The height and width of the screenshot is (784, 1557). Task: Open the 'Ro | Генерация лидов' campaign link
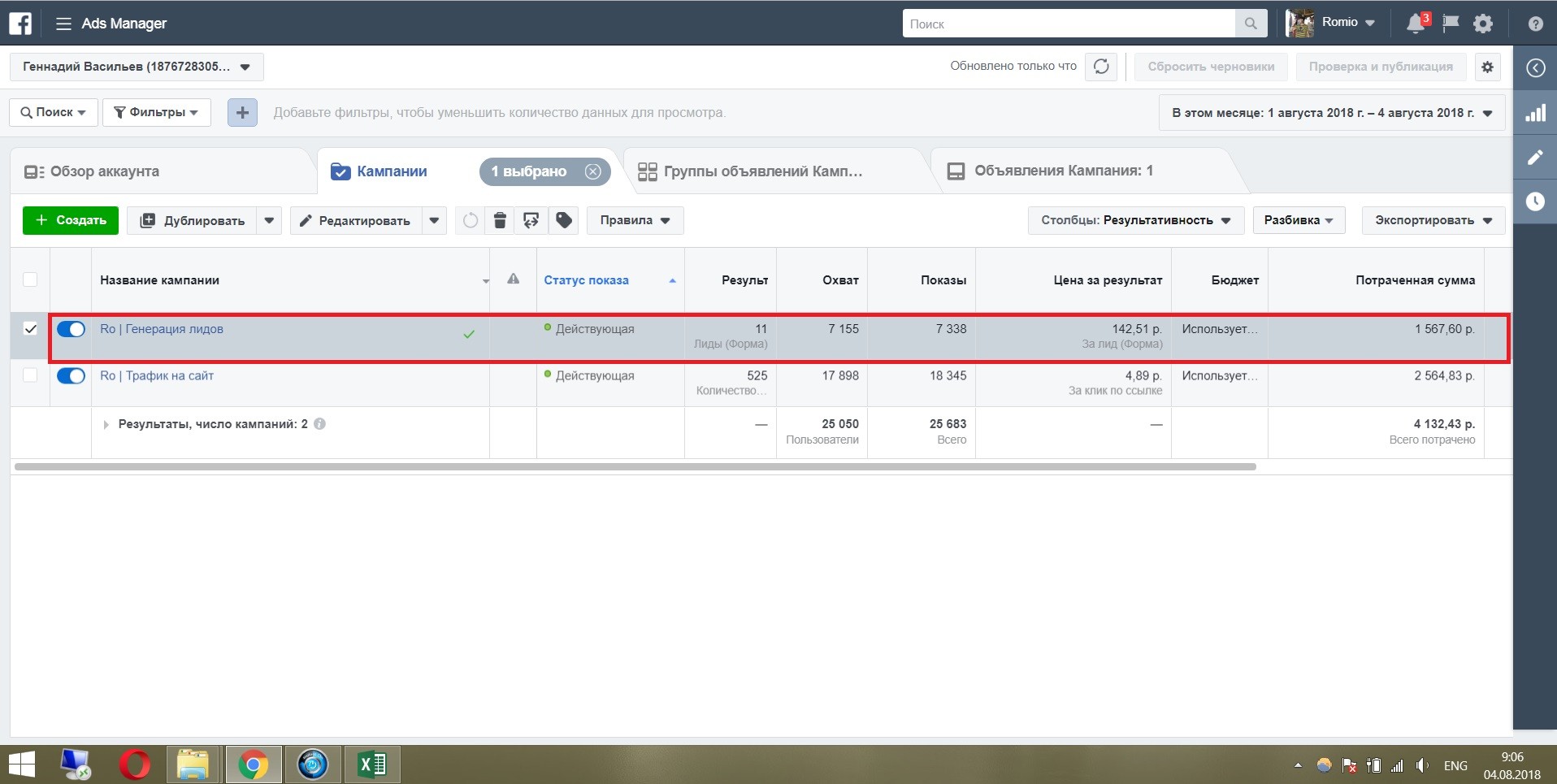(162, 329)
